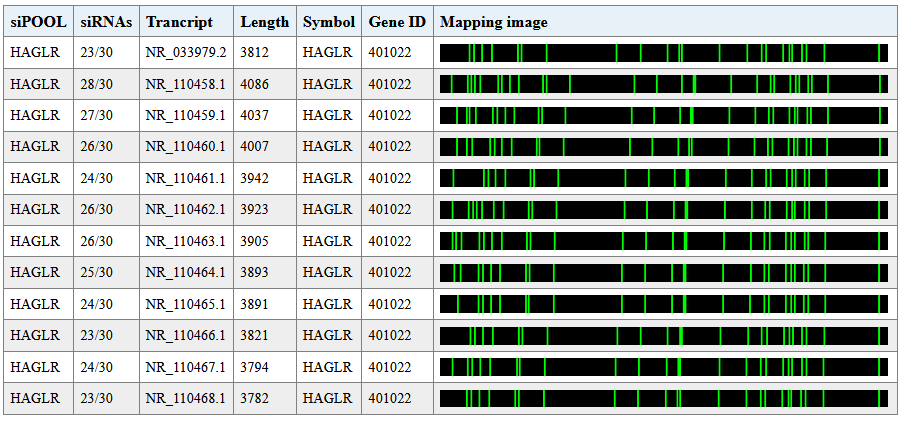The height and width of the screenshot is (428, 921).
Task: Click length value 3893
Action: pos(254,272)
